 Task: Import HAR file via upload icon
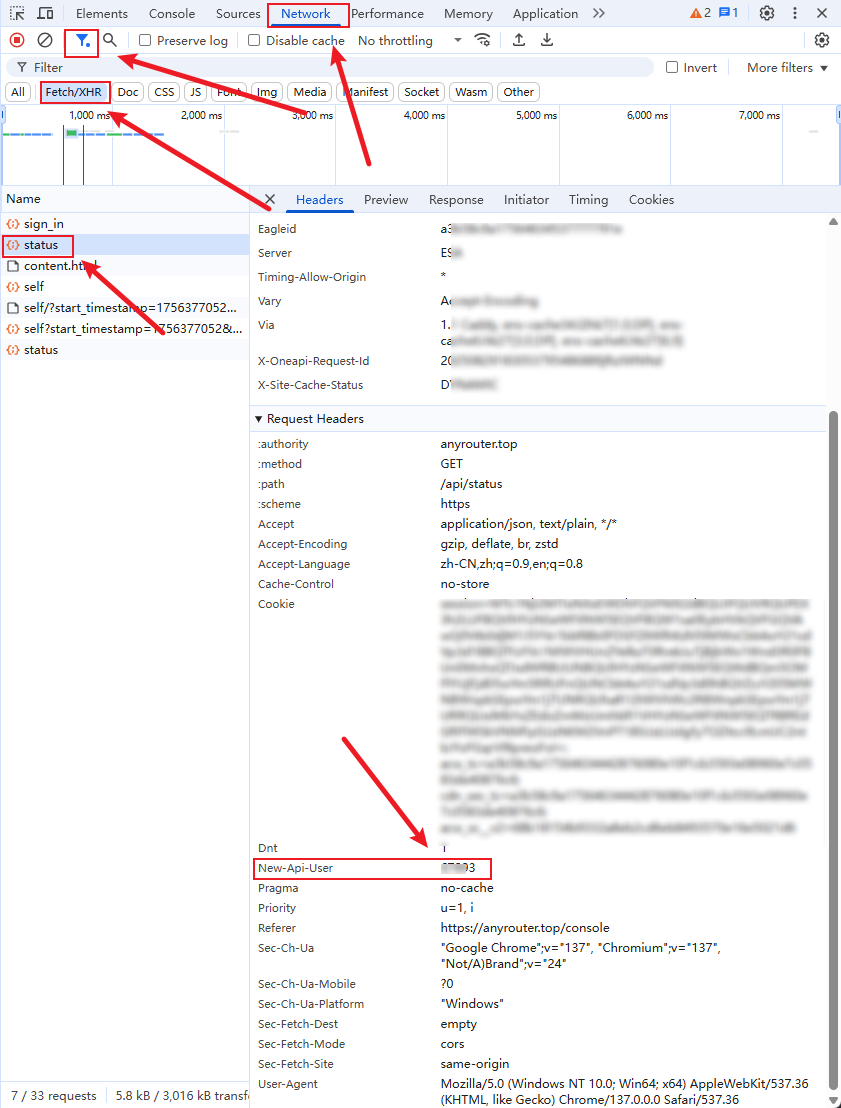point(518,40)
